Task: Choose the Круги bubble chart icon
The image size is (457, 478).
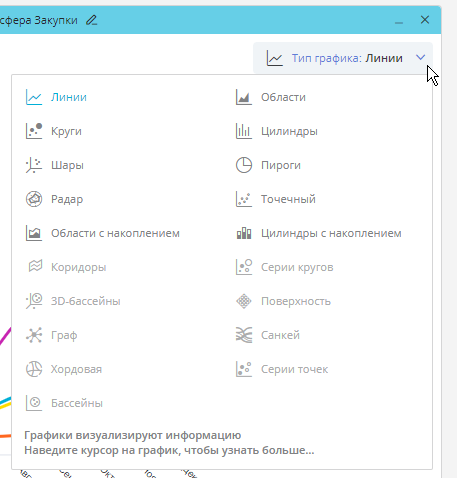Action: 34,131
